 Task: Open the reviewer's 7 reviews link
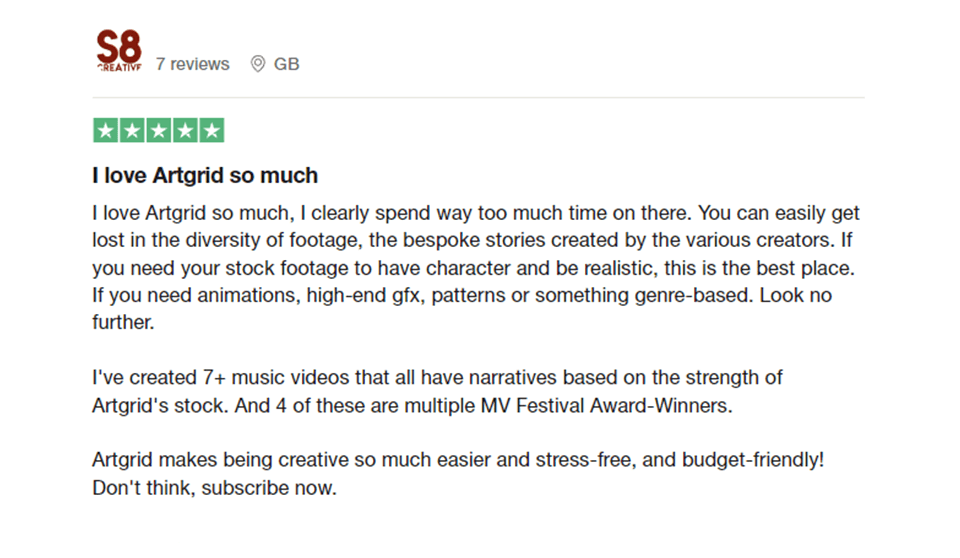[x=192, y=64]
